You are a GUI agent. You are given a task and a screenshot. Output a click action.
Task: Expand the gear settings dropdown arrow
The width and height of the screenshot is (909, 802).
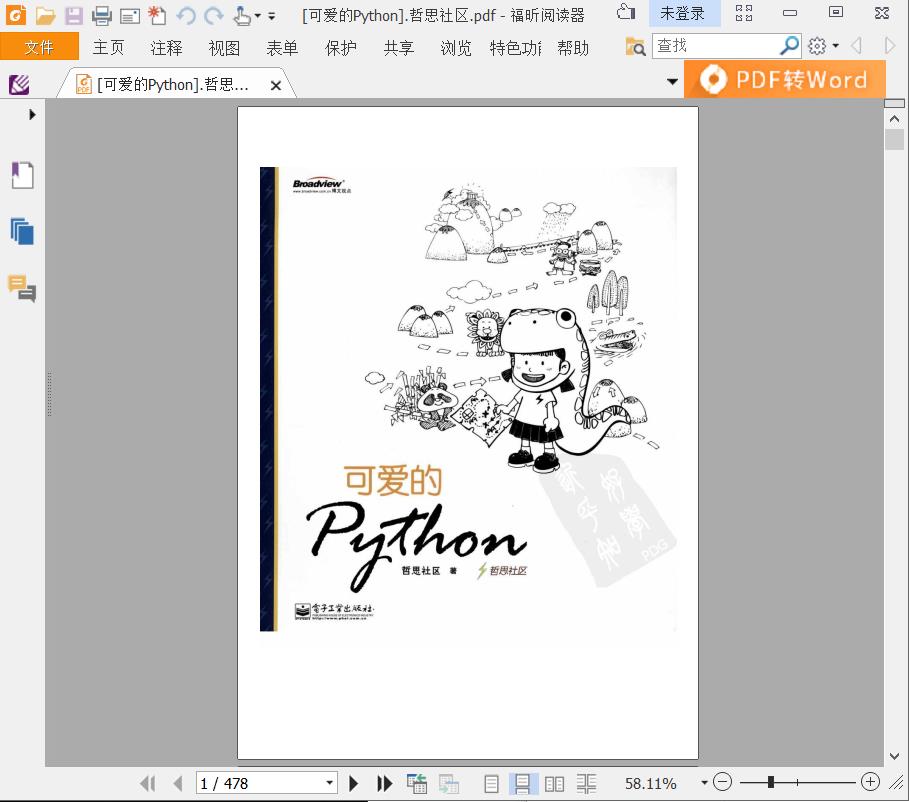tap(835, 45)
